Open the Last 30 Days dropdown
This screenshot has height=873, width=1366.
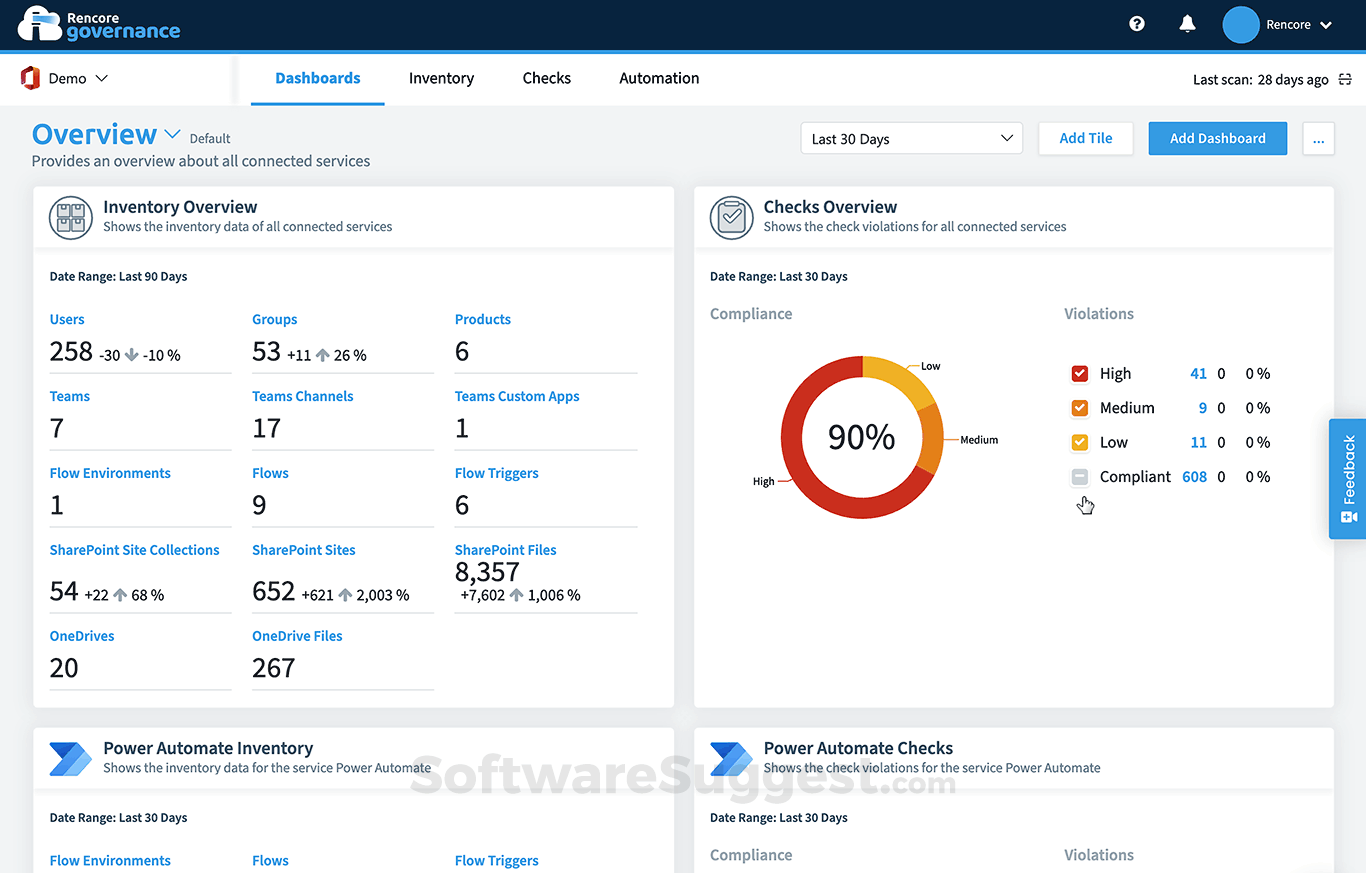911,139
